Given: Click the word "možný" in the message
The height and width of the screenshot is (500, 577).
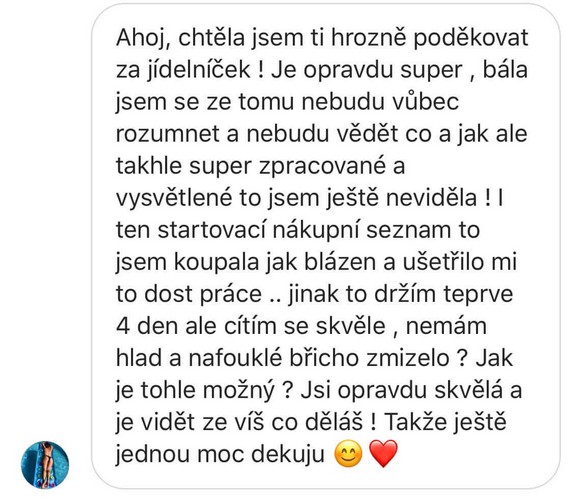Looking at the screenshot, I should click(x=239, y=391).
